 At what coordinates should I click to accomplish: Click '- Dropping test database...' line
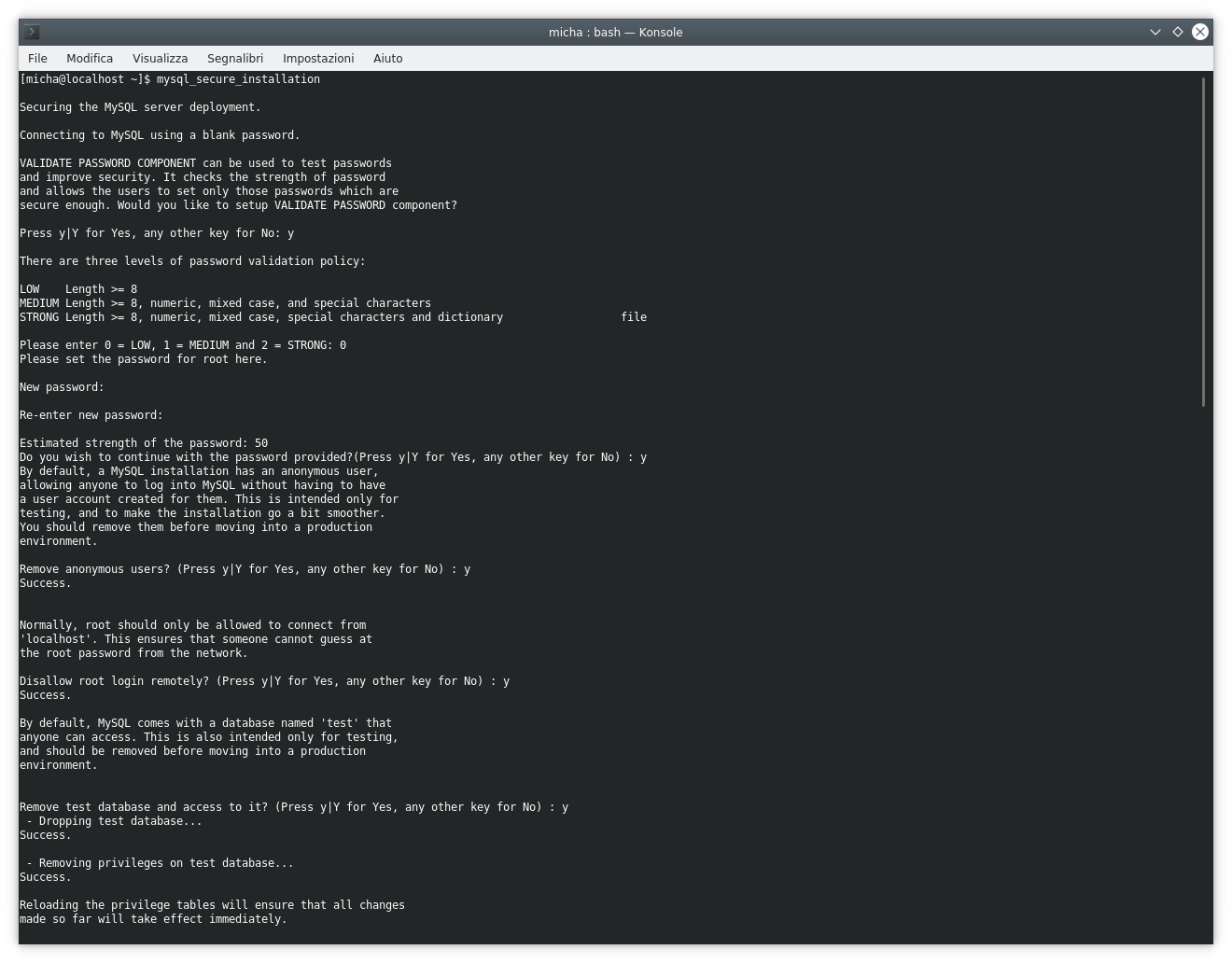pos(114,821)
